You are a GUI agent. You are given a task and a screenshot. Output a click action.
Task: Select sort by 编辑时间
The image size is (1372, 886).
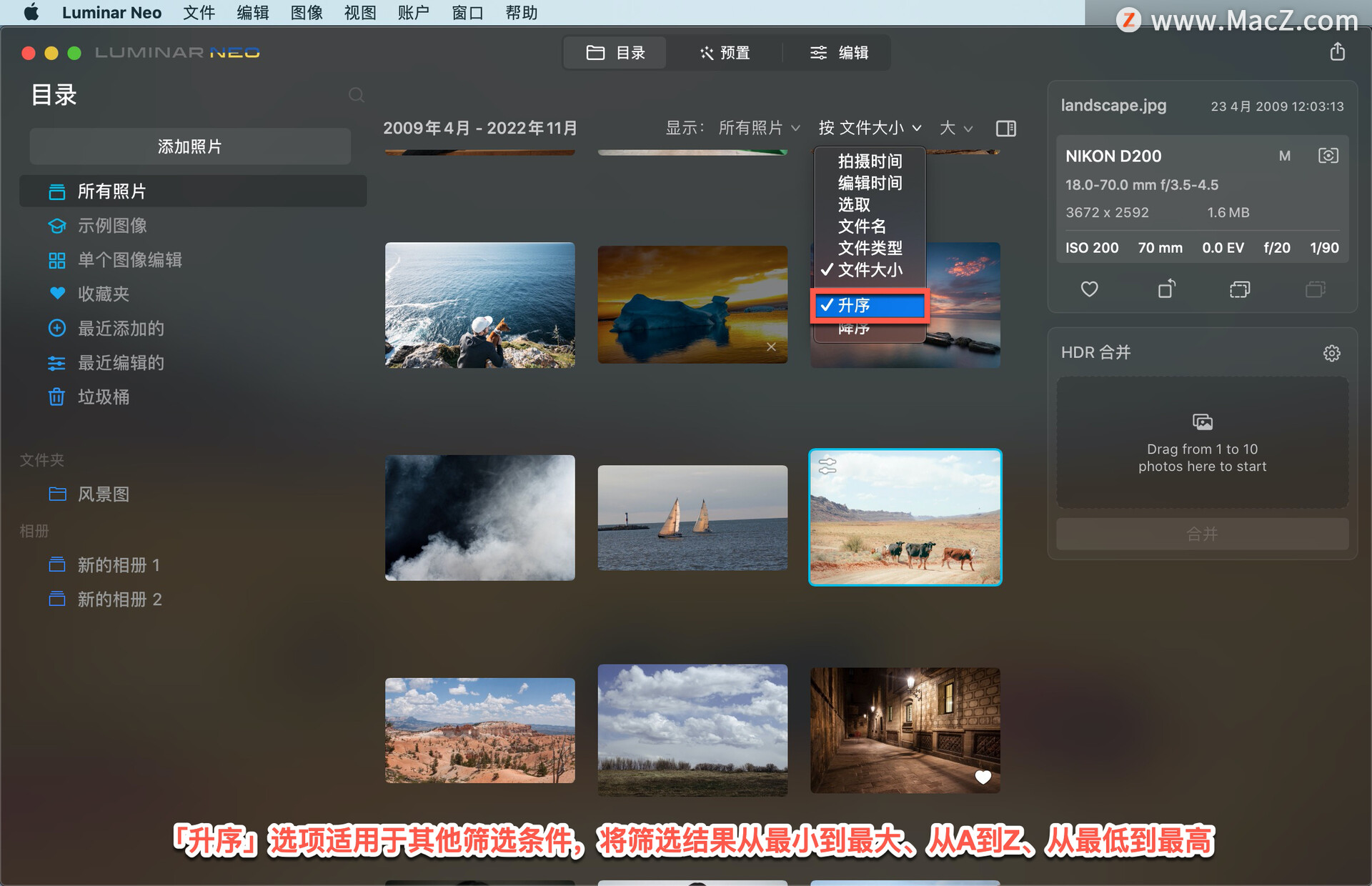coord(870,183)
